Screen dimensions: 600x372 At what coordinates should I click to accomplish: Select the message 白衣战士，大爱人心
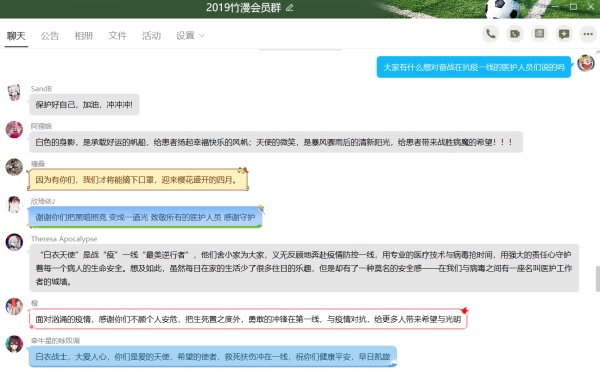pyautogui.click(x=213, y=357)
